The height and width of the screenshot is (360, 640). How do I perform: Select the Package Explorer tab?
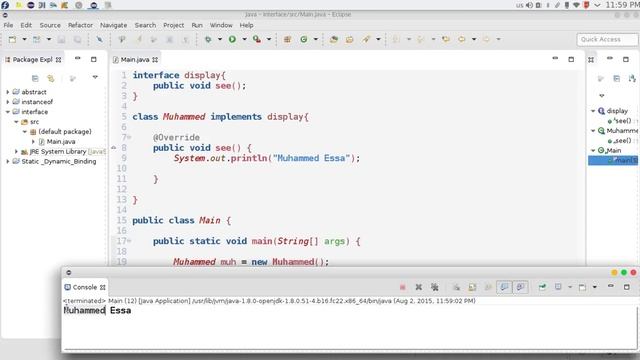click(33, 60)
